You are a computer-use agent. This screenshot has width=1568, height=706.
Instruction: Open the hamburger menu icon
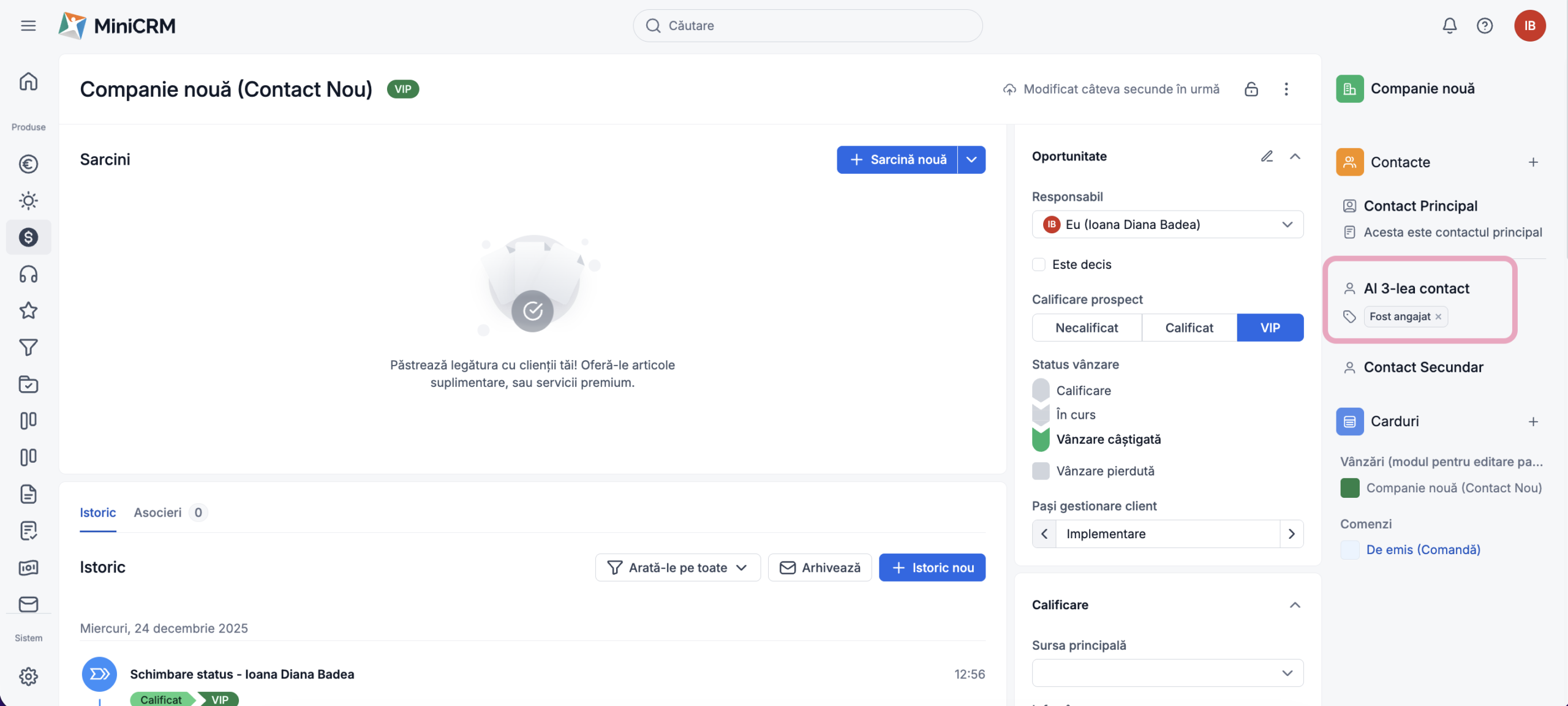pyautogui.click(x=28, y=26)
